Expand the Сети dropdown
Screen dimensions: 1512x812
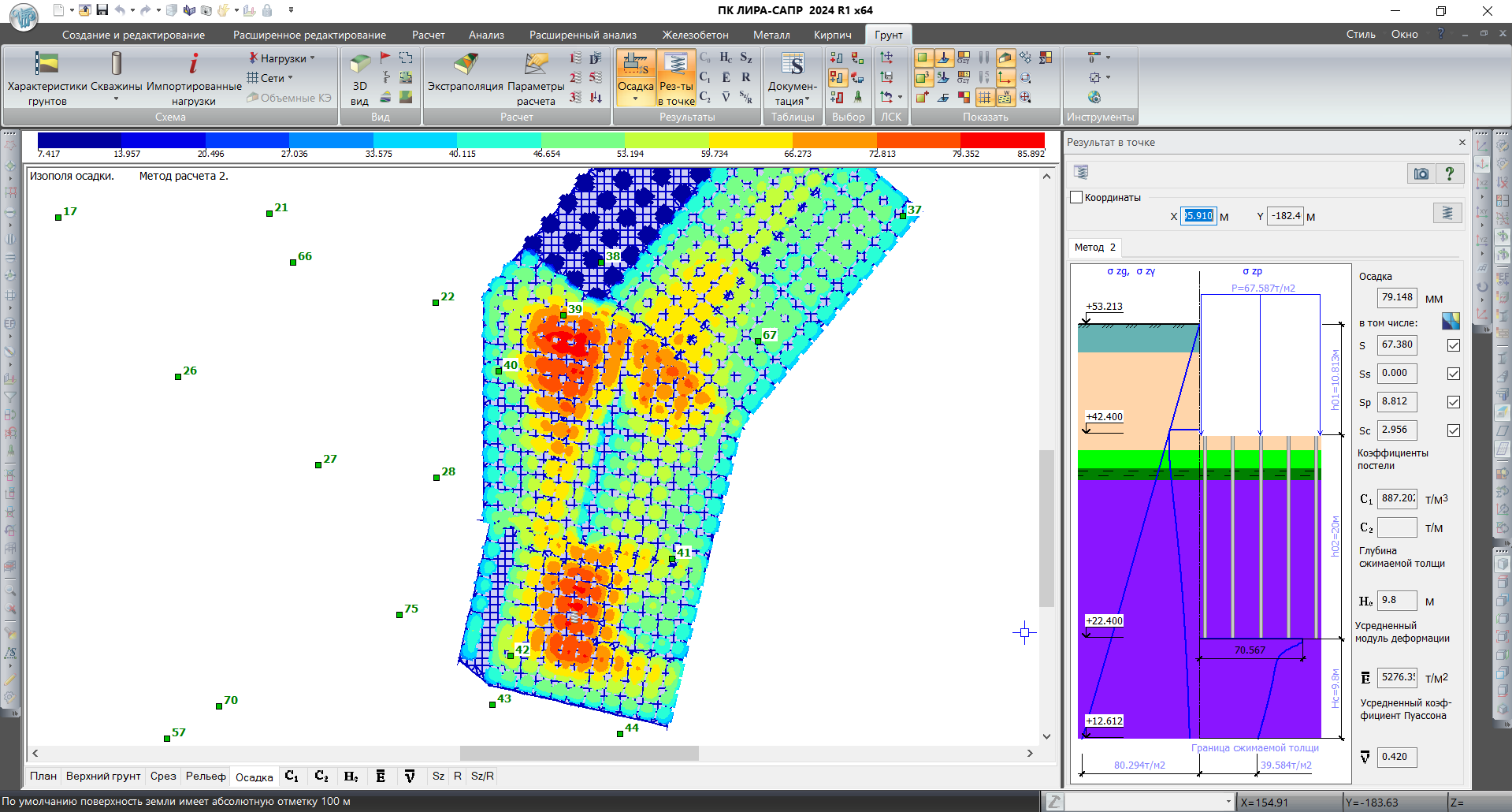(x=269, y=78)
